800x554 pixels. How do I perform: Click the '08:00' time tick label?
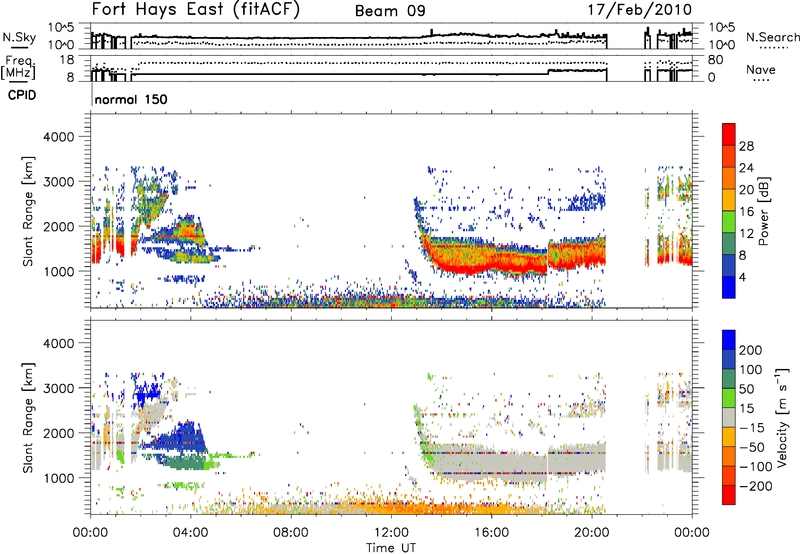coord(291,533)
